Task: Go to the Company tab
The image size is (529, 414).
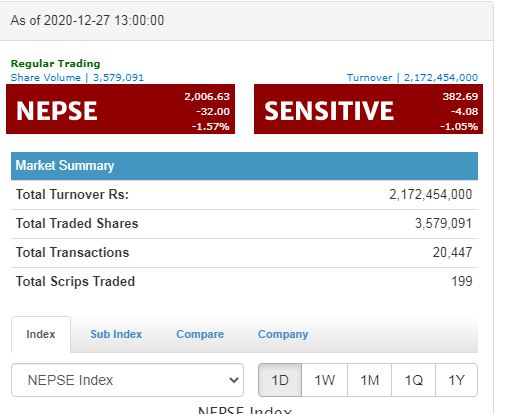Action: (283, 334)
